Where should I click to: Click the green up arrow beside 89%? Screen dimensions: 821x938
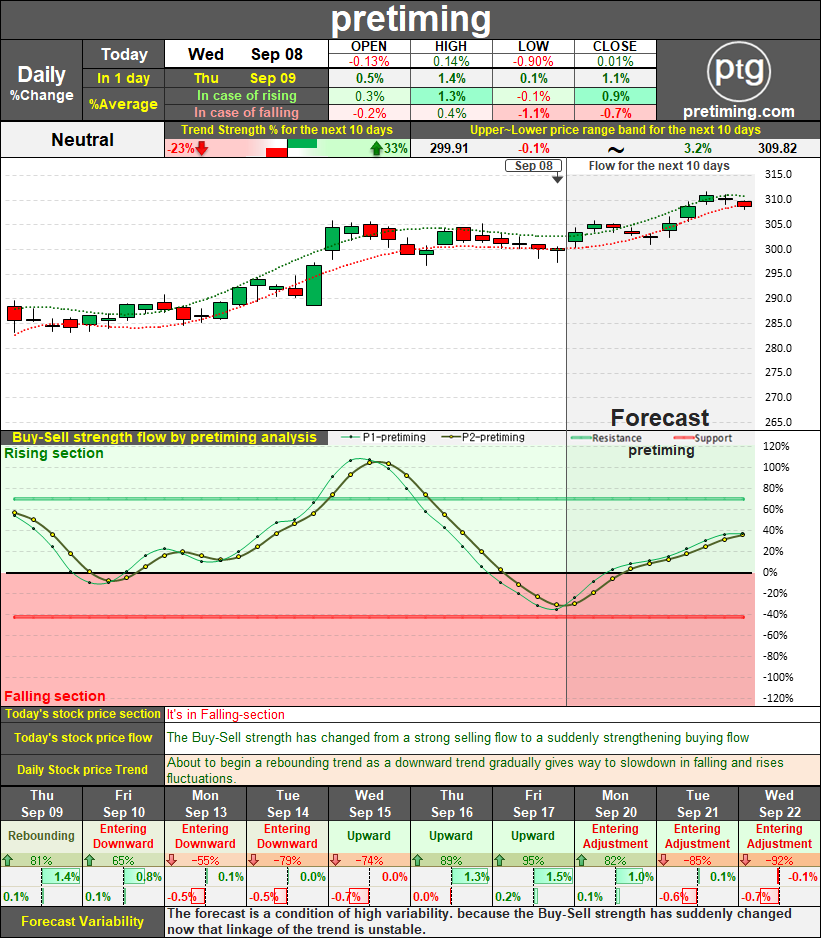coord(418,860)
